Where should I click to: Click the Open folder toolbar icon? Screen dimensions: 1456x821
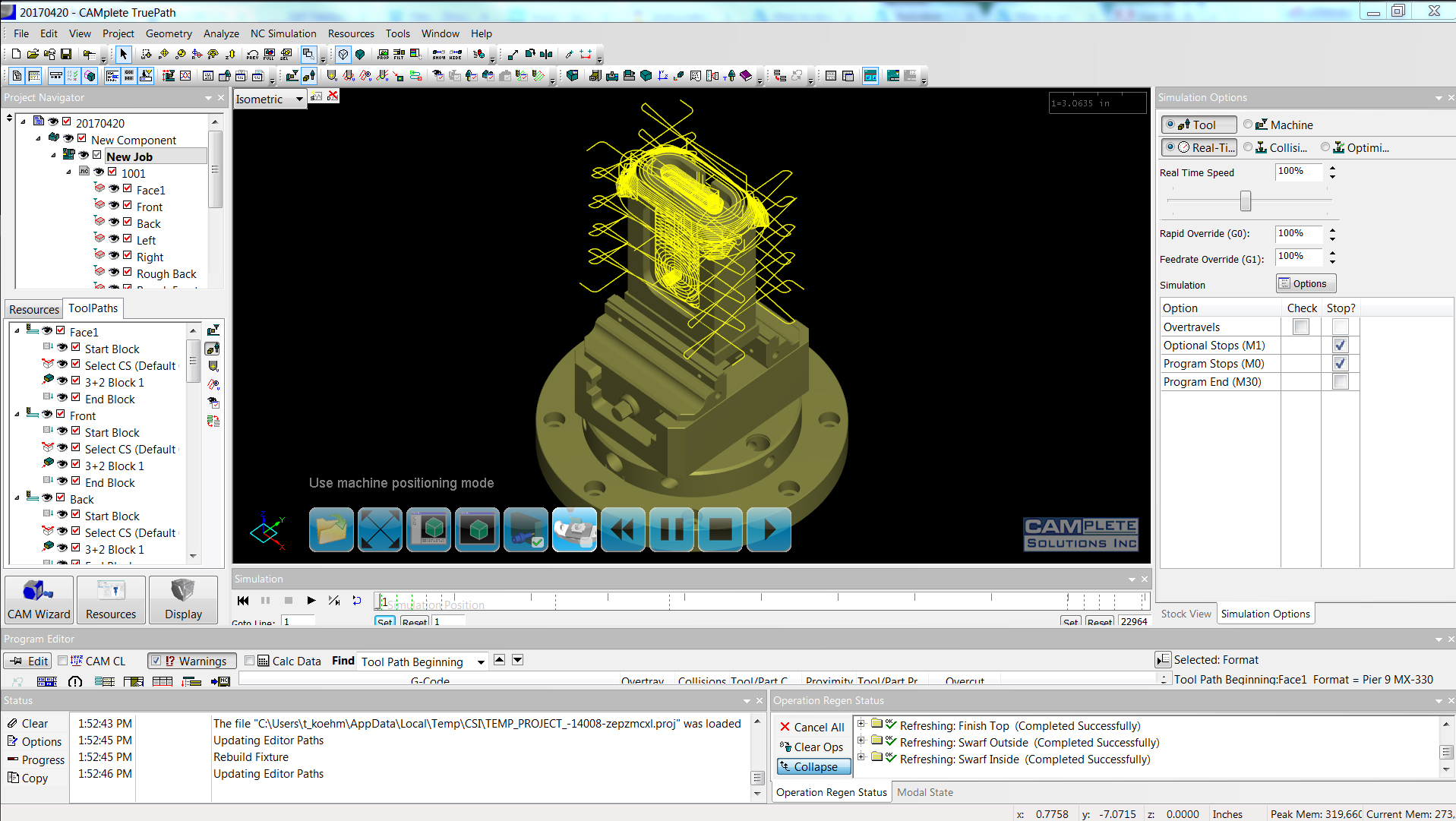click(x=33, y=54)
